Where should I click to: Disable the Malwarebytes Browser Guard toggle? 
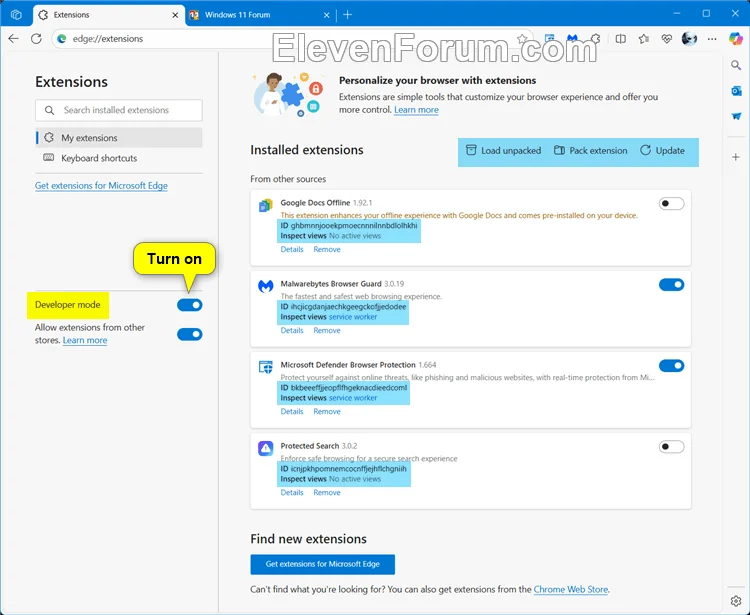[x=671, y=285]
